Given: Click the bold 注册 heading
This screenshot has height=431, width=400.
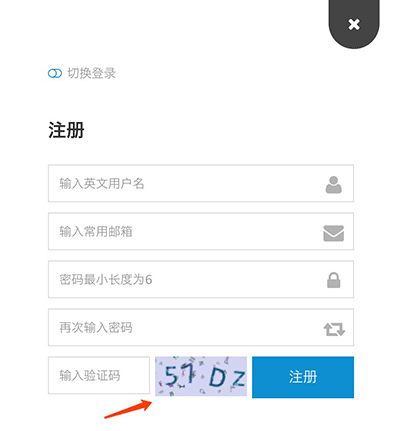Looking at the screenshot, I should (x=66, y=130).
